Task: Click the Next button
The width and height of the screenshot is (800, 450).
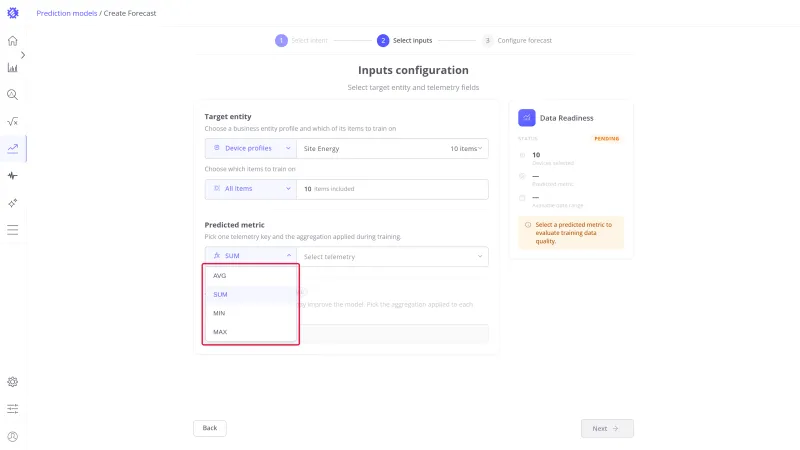Action: pyautogui.click(x=607, y=429)
